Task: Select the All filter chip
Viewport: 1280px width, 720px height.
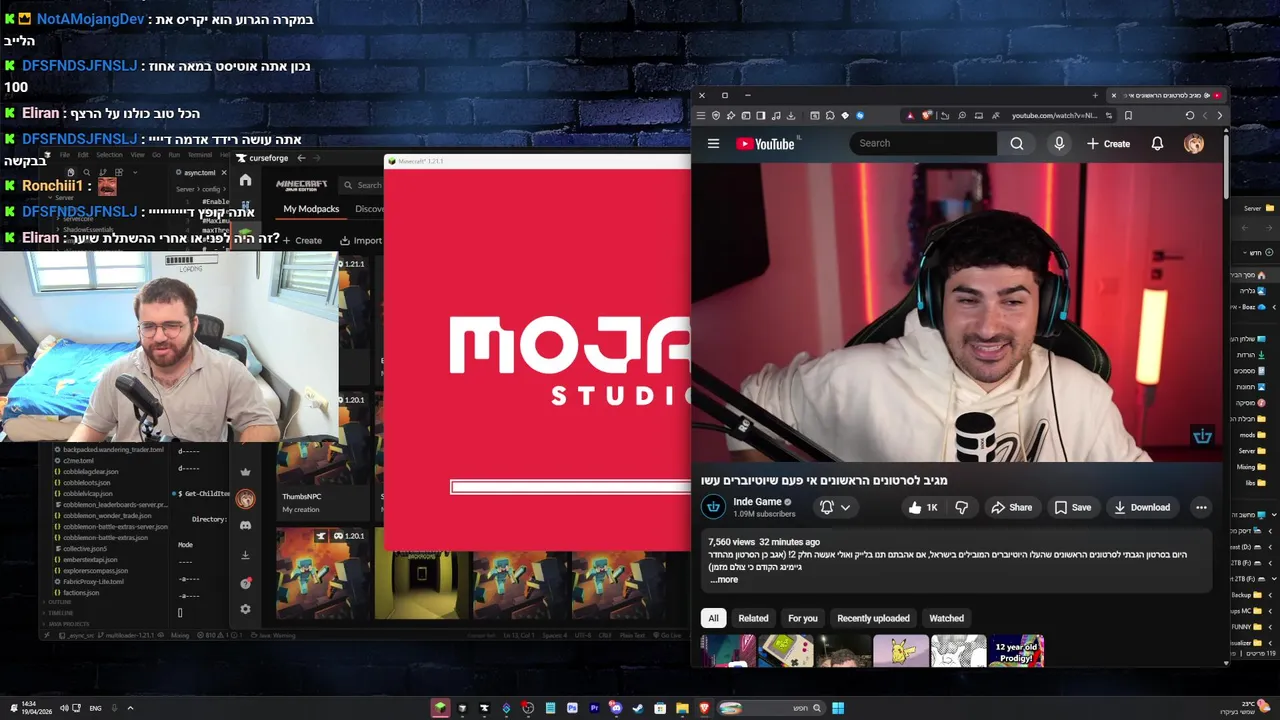Action: [713, 618]
